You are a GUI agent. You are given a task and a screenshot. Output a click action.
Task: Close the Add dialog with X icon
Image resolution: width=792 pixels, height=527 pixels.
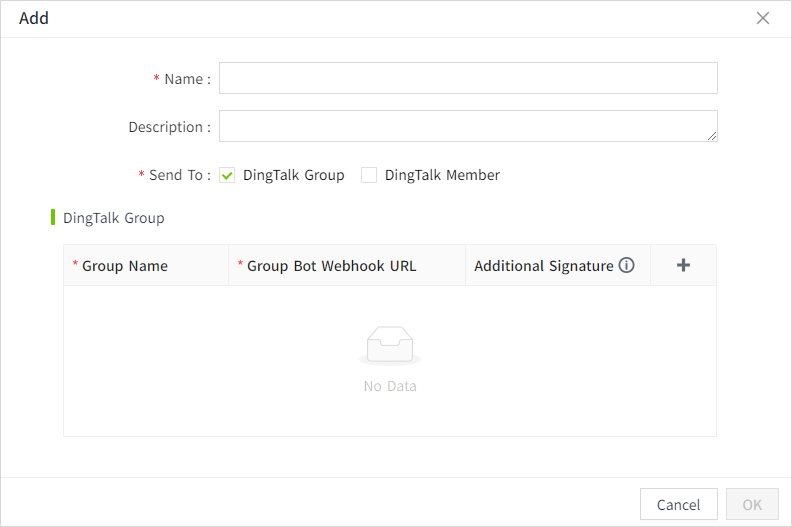pyautogui.click(x=763, y=18)
